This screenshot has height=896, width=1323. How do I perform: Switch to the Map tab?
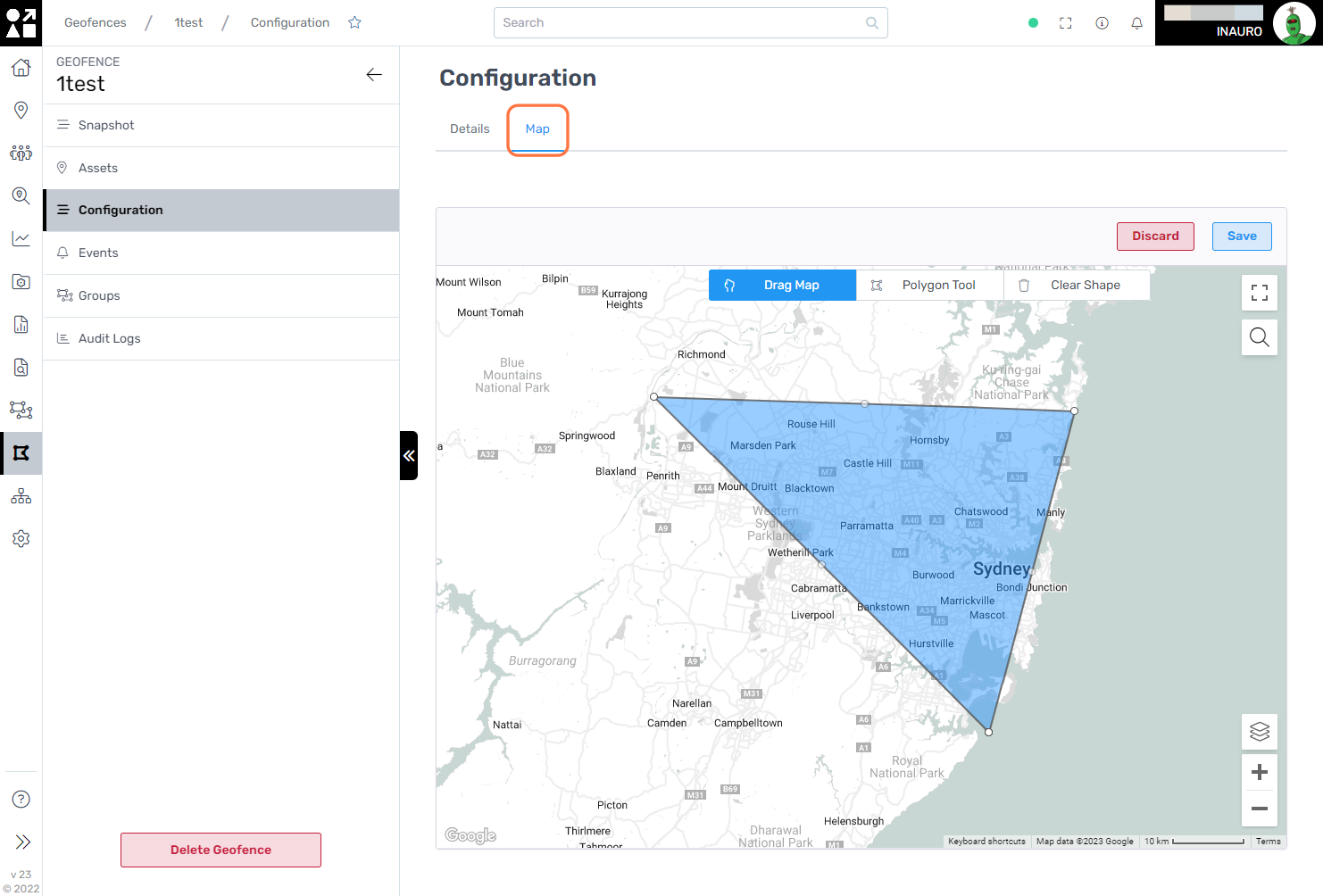537,129
